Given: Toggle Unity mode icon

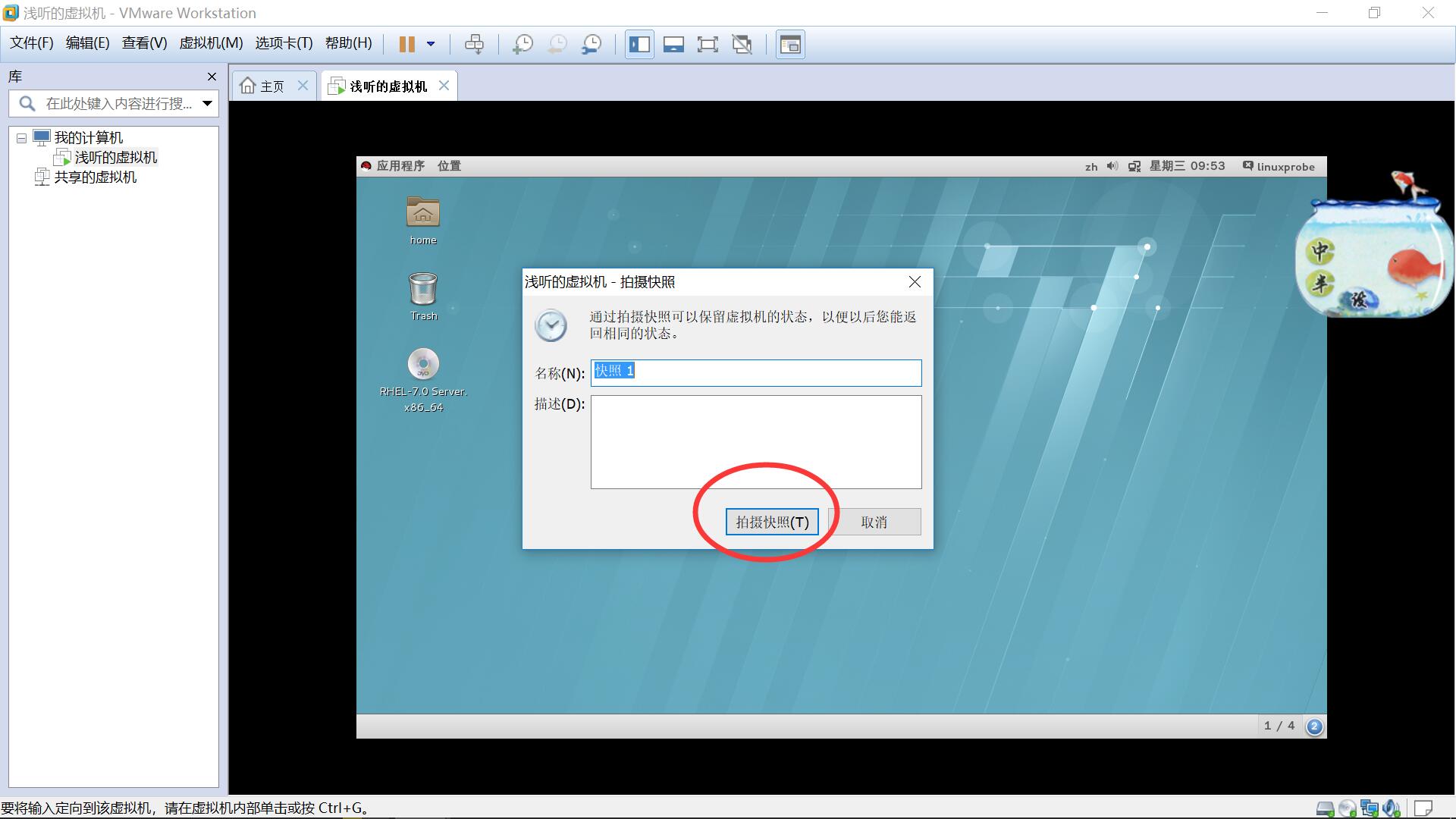Looking at the screenshot, I should [x=742, y=44].
